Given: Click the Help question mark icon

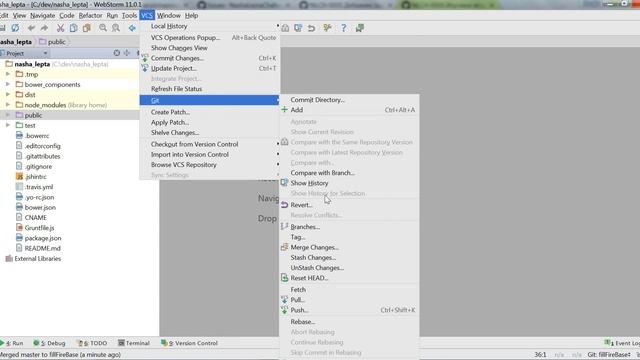Looking at the screenshot, I should pos(344,28).
